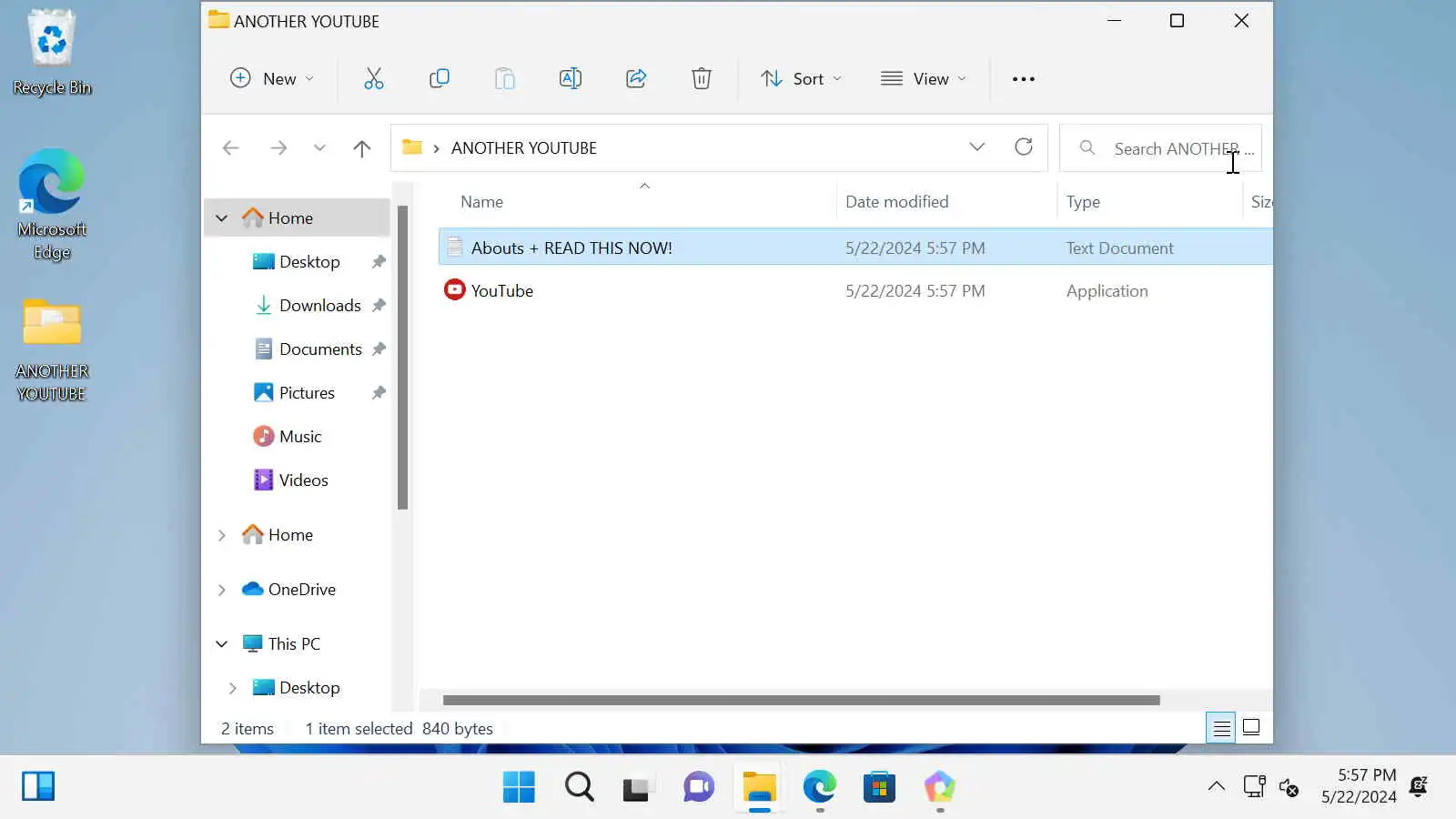
Task: Open the Sort options dropdown
Action: [x=801, y=79]
